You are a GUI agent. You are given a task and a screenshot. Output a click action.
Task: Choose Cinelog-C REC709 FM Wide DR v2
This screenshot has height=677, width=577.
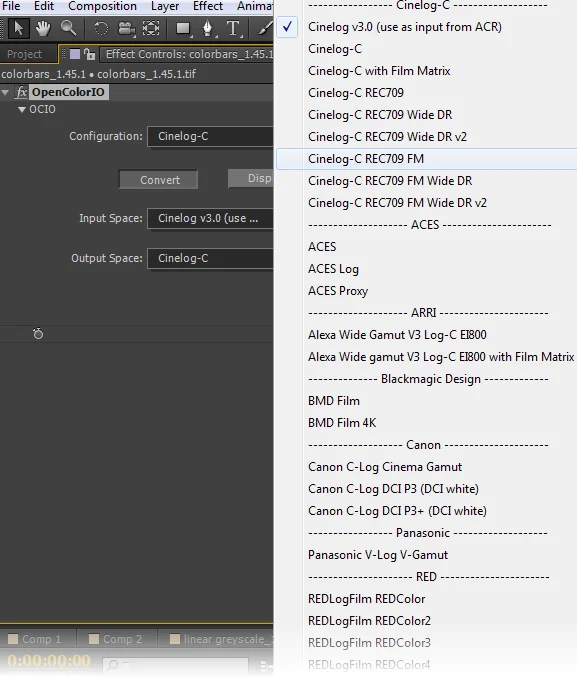(397, 203)
